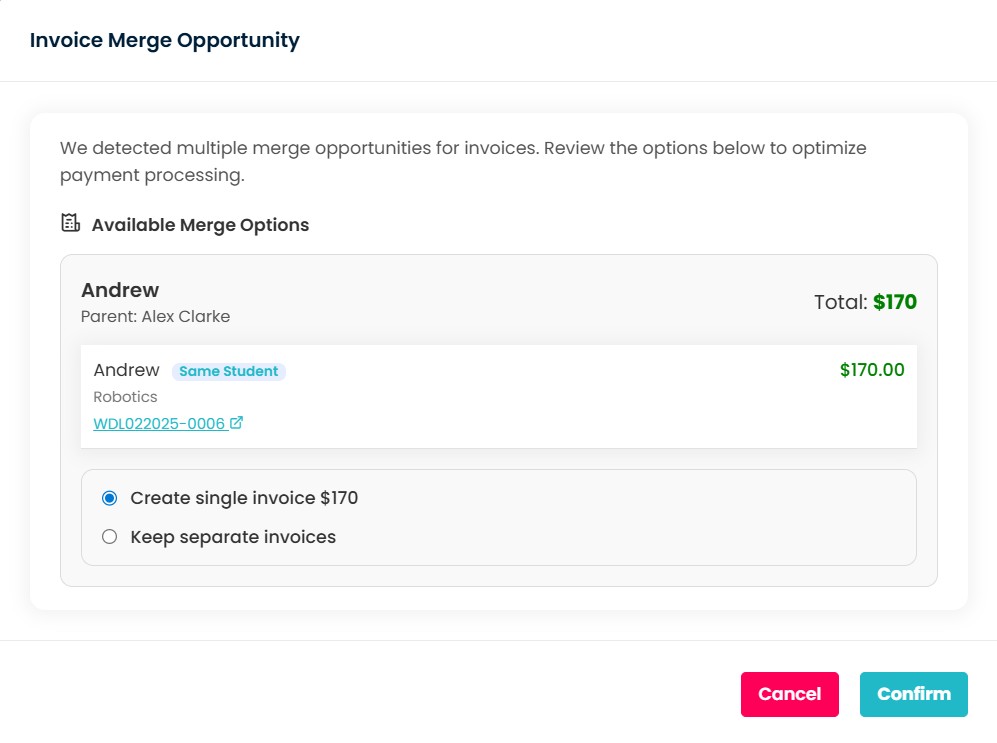The height and width of the screenshot is (743, 997).
Task: Click the Same Student badge
Action: pos(229,372)
